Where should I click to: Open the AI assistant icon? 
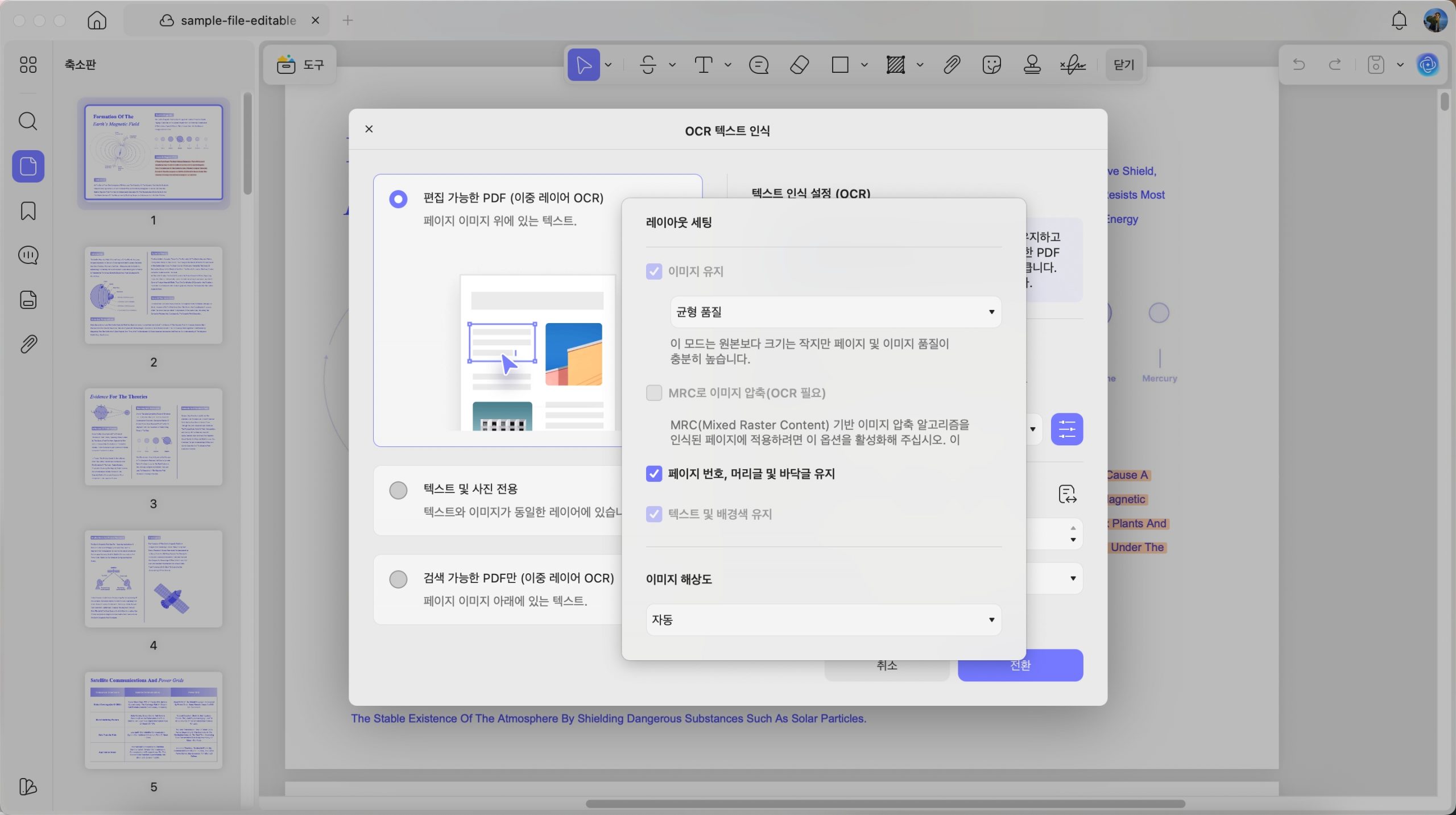1428,65
